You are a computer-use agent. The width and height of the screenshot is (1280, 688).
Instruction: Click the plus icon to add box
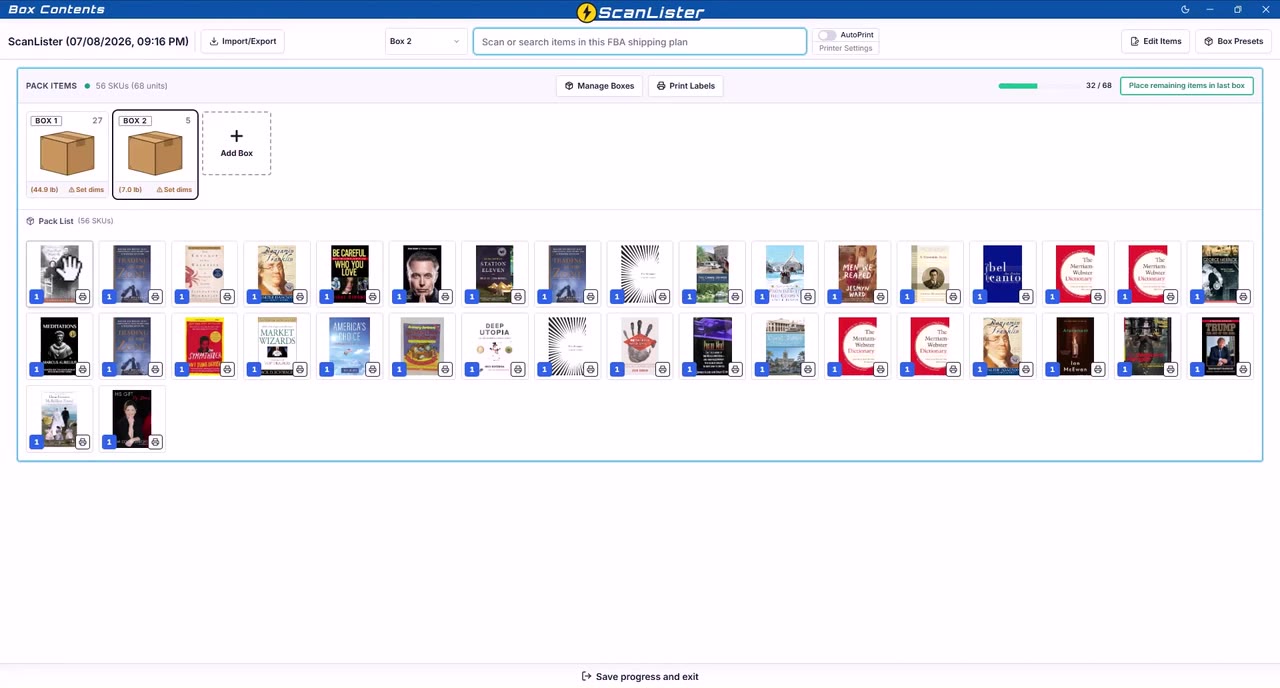pyautogui.click(x=236, y=136)
